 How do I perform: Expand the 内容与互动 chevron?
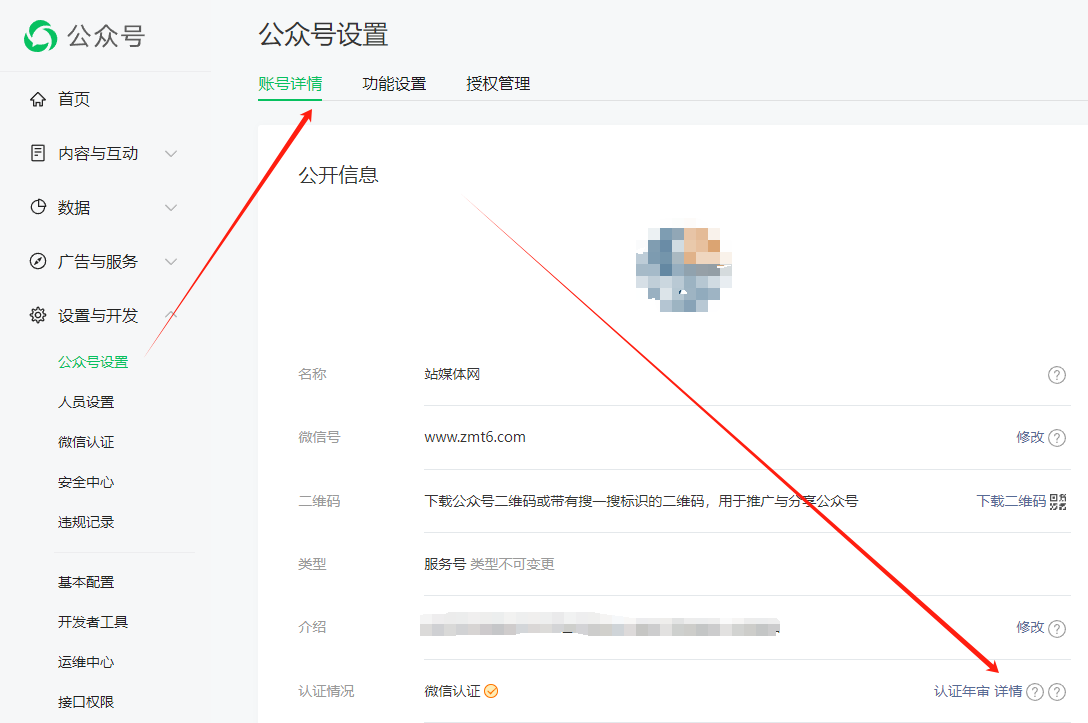[171, 153]
